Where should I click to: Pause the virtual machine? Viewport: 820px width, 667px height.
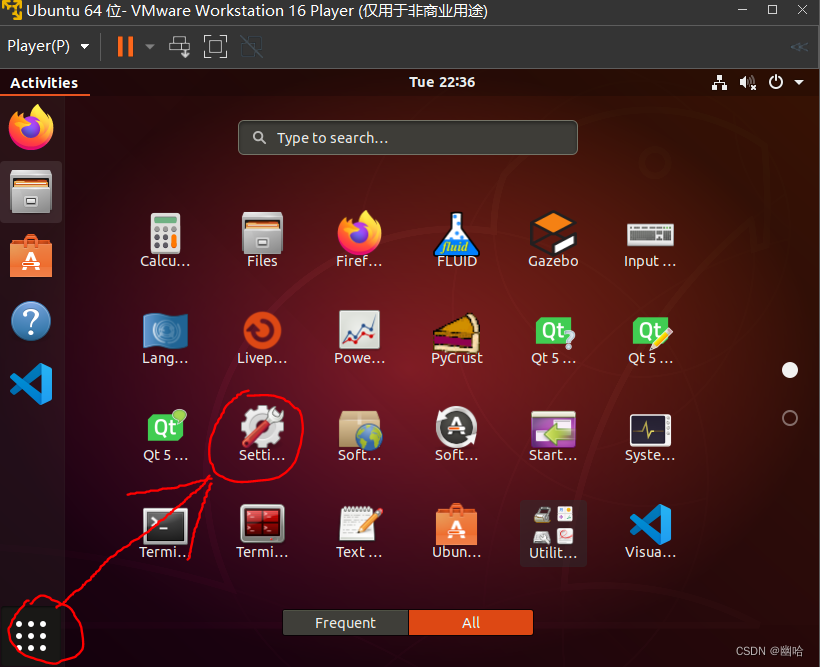pos(126,47)
